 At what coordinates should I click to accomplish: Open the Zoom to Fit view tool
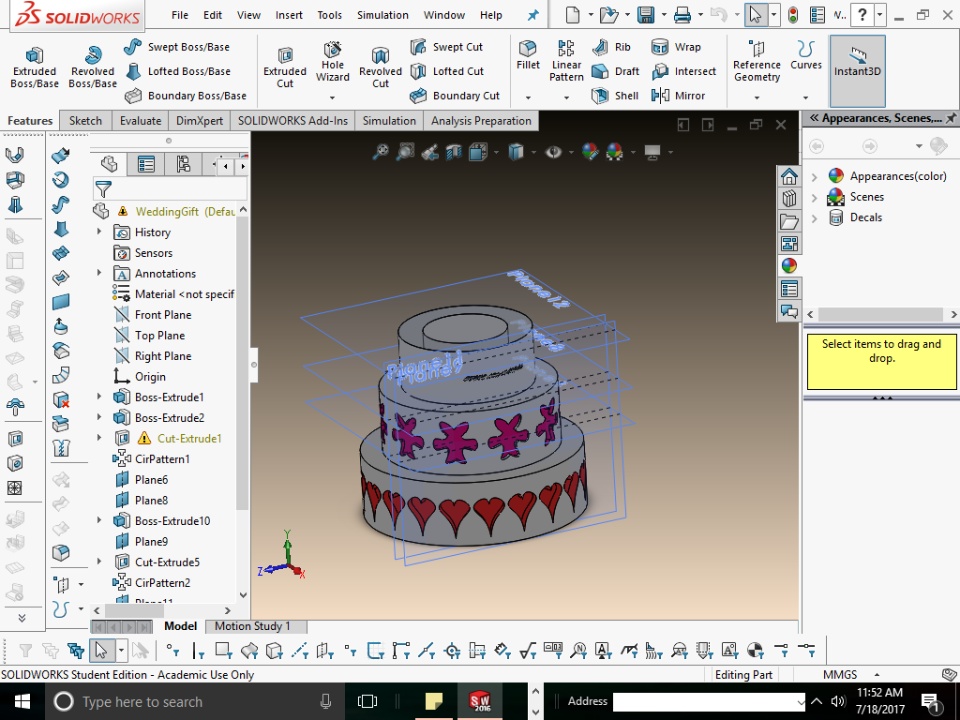(380, 151)
